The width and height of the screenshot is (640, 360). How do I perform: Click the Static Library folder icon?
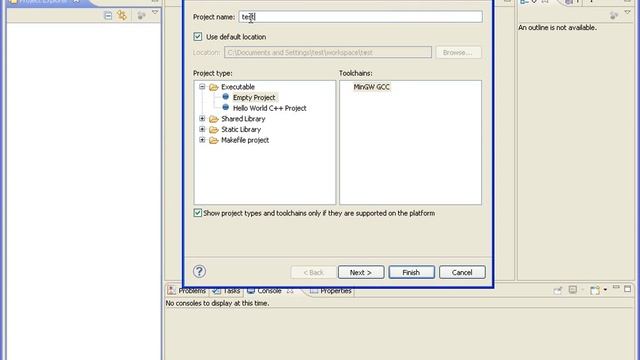click(213, 130)
